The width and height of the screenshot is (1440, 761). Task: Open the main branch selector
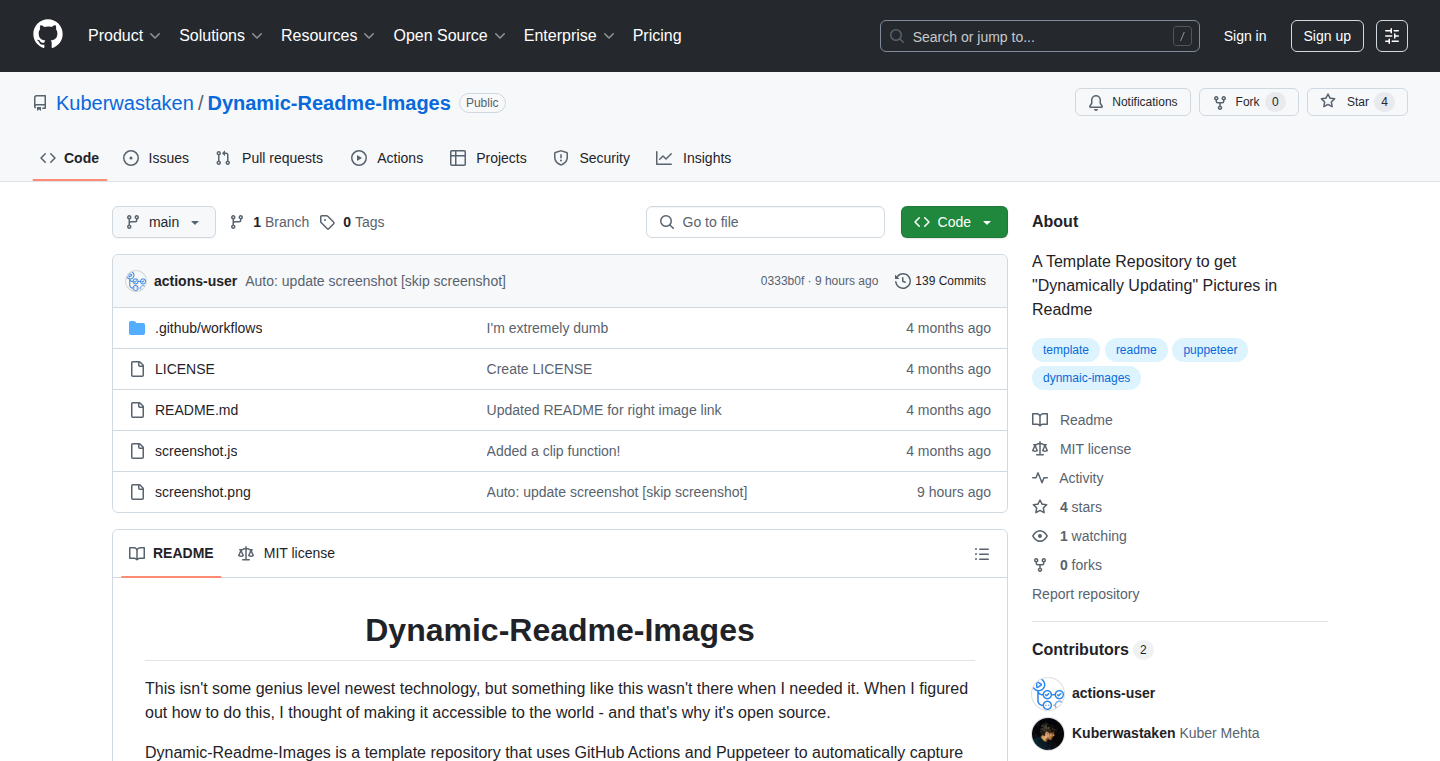click(x=164, y=222)
